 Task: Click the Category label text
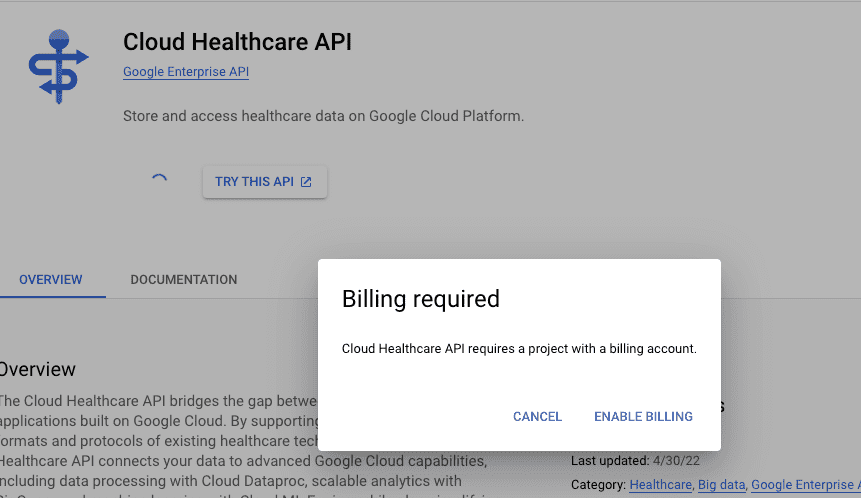pos(598,485)
